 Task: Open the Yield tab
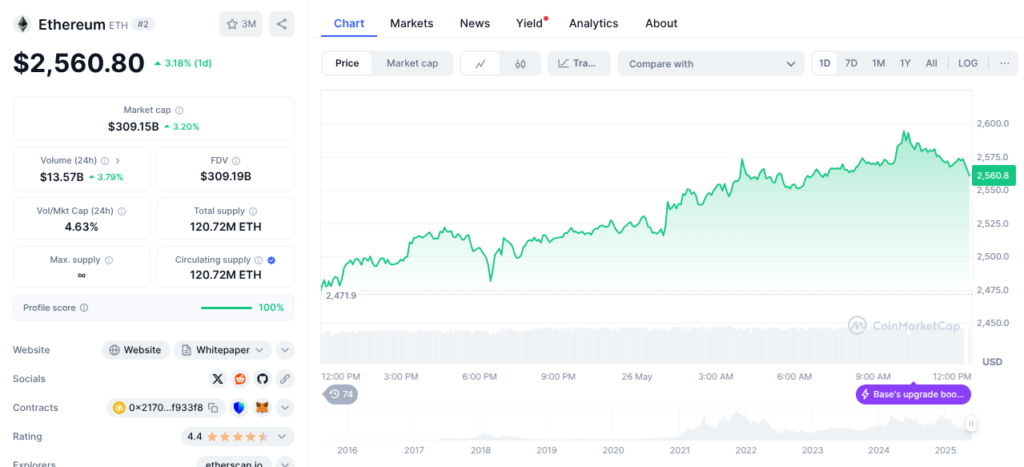pos(530,24)
